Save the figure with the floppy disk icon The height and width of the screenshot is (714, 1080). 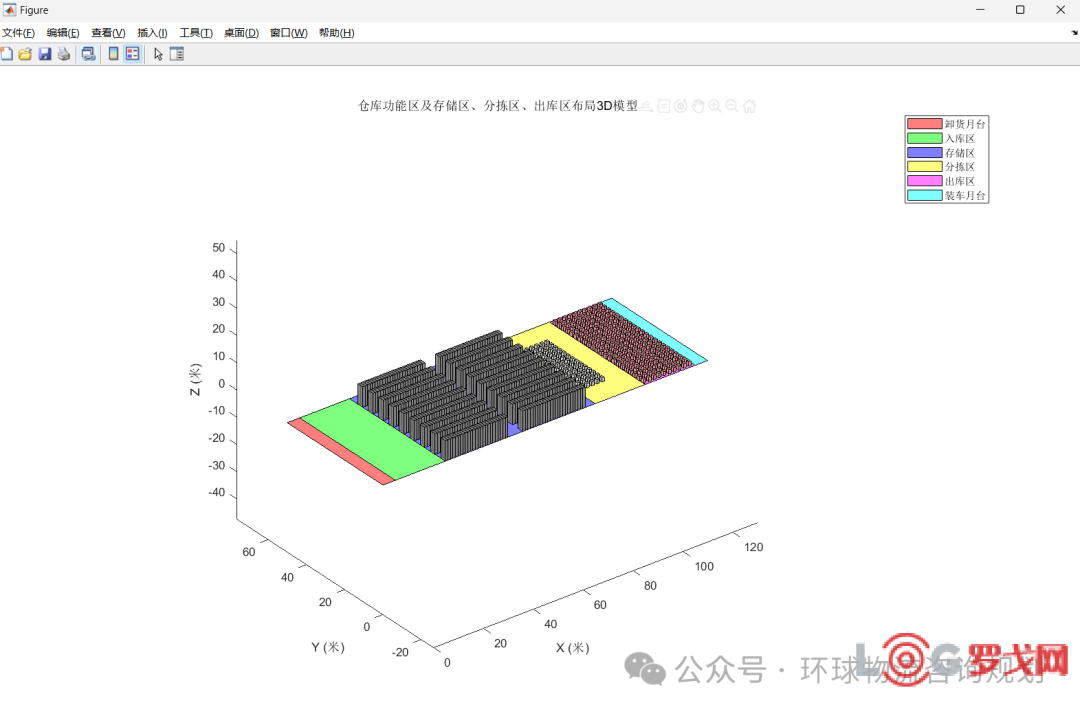click(x=45, y=54)
